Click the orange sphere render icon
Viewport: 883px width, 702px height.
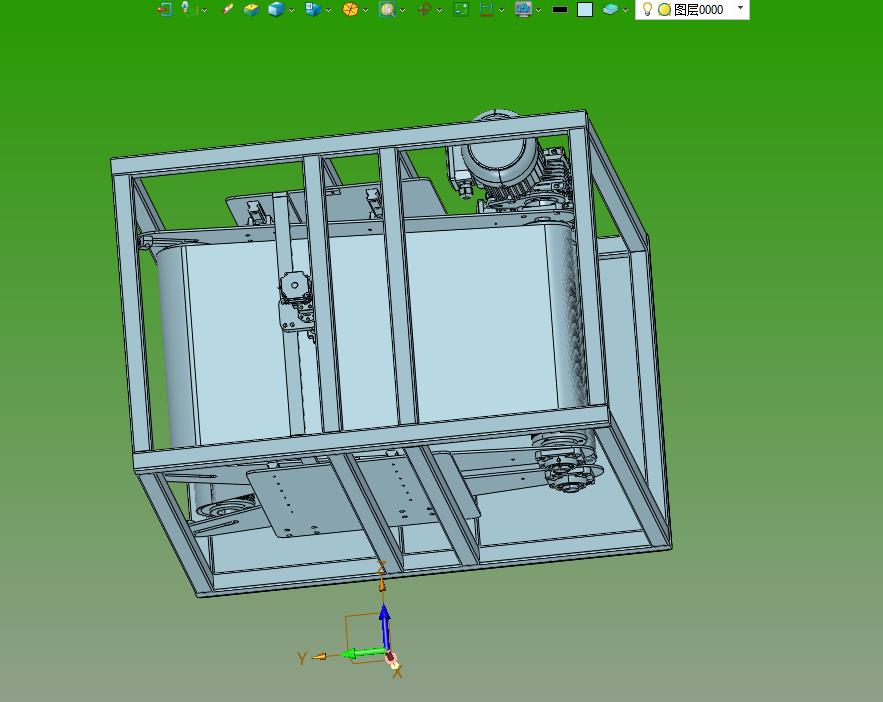pyautogui.click(x=350, y=10)
